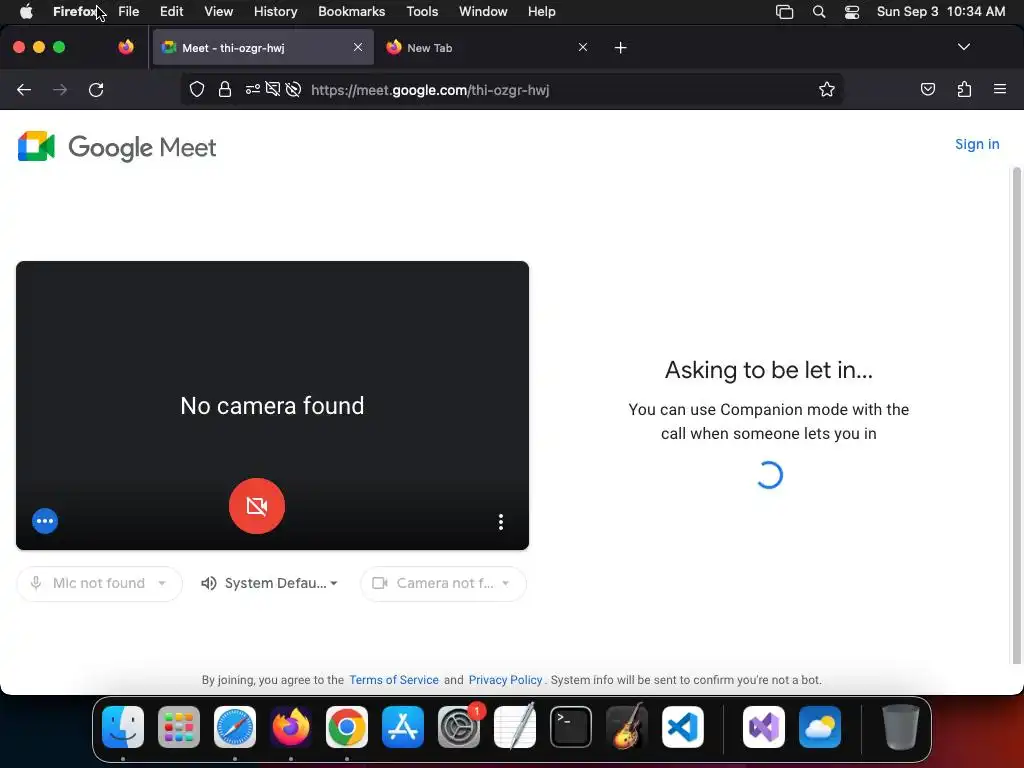This screenshot has width=1024, height=768.
Task: Open GarageBand from the Dock
Action: (x=627, y=727)
